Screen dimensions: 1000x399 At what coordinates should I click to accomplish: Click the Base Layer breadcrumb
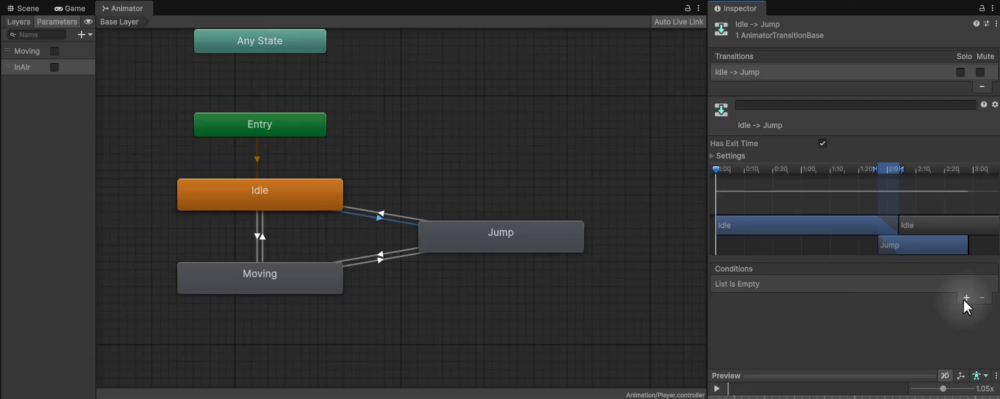(x=120, y=22)
